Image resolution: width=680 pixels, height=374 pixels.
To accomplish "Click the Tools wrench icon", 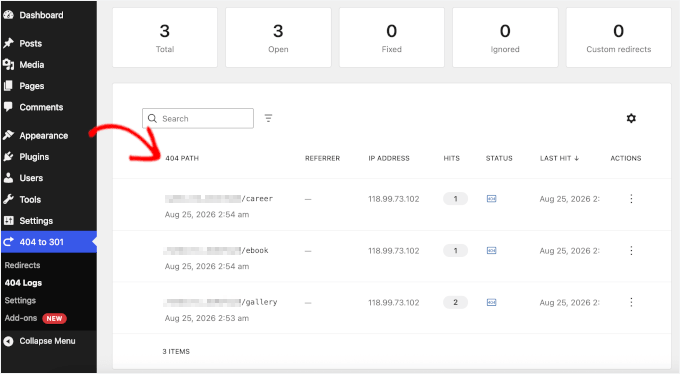I will pos(8,200).
